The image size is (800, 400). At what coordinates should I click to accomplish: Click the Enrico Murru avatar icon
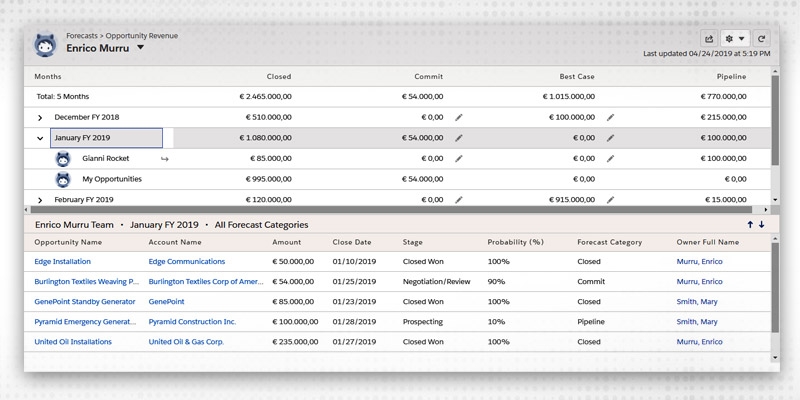click(x=46, y=45)
